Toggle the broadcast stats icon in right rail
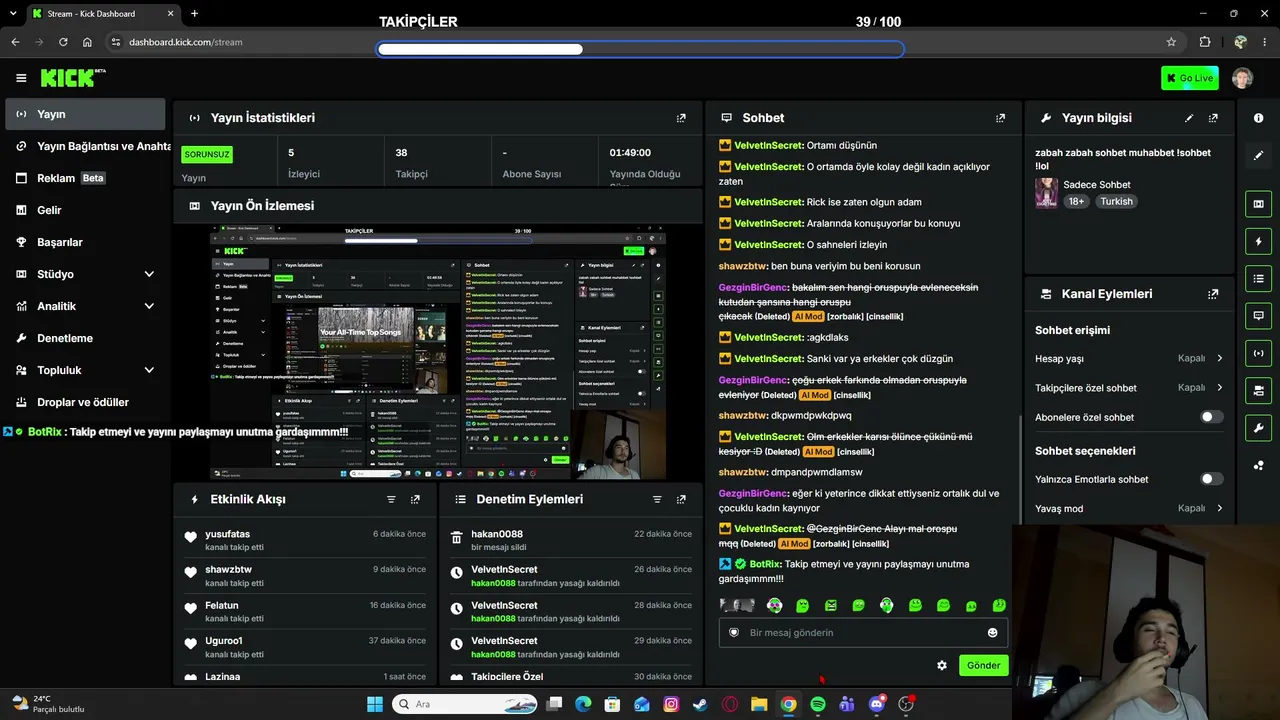This screenshot has height=720, width=1280. coord(1258,352)
